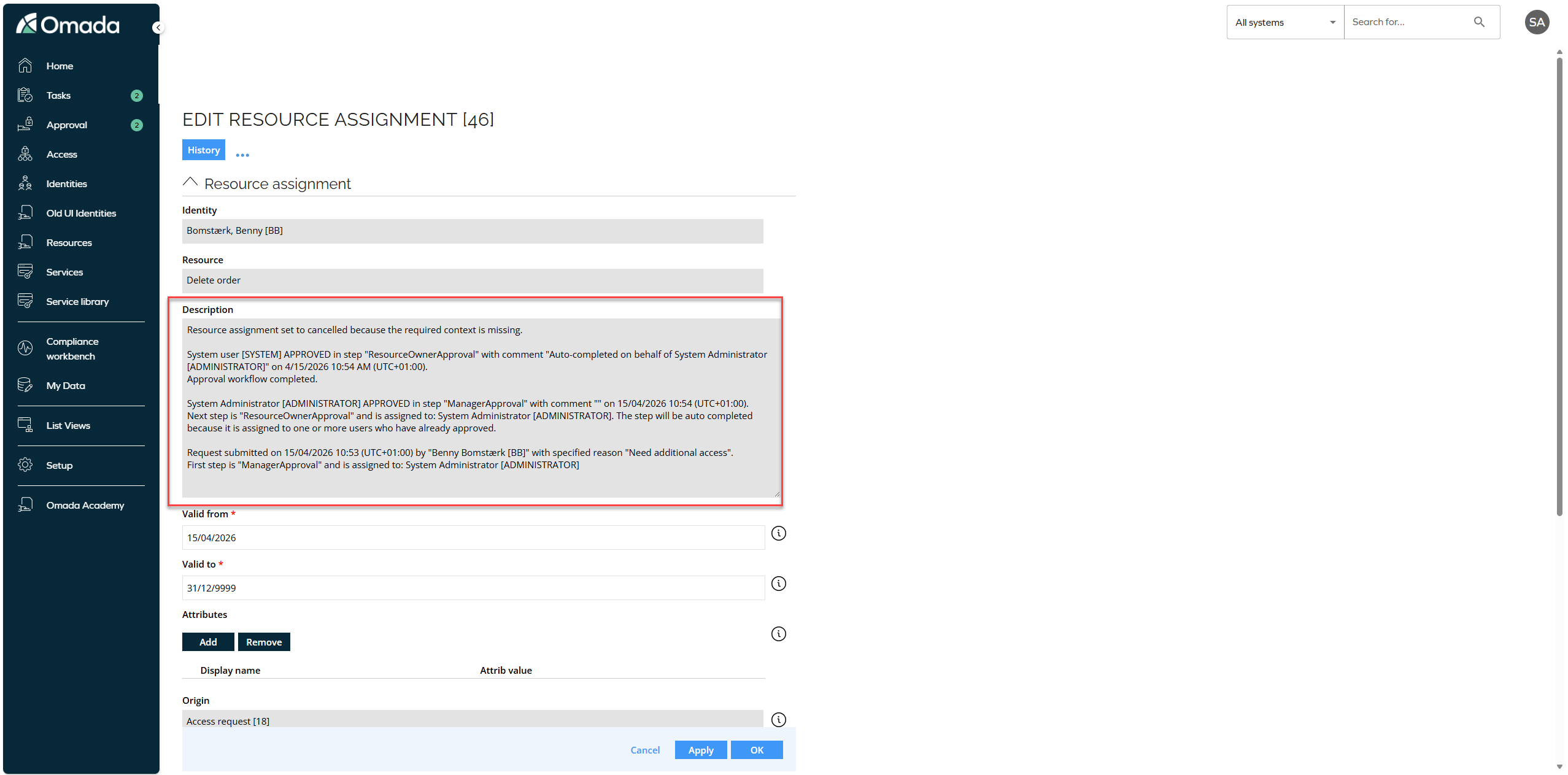
Task: Click the Valid from date field
Action: click(473, 537)
